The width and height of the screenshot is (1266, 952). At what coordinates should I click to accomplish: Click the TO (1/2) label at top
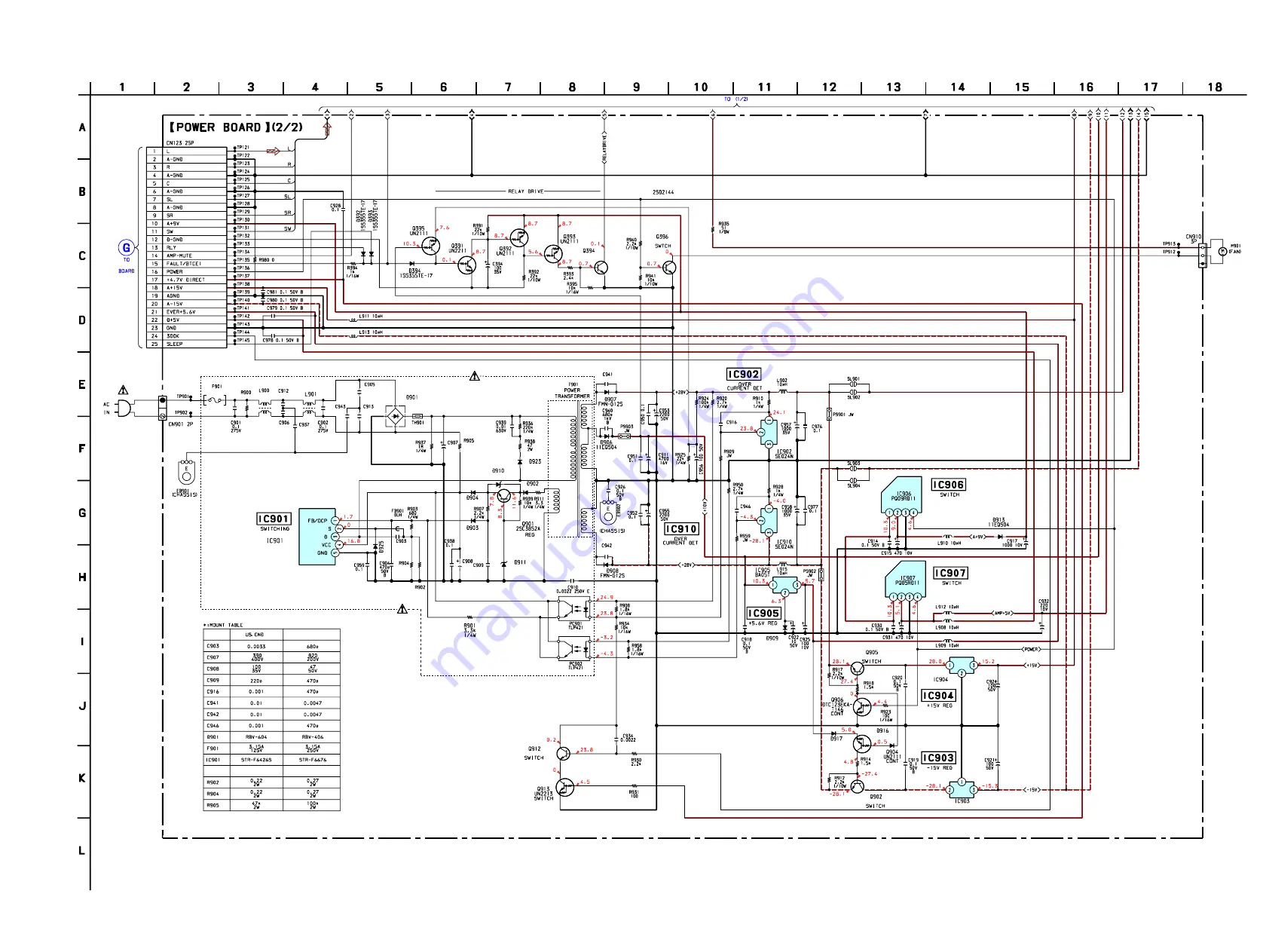point(736,99)
